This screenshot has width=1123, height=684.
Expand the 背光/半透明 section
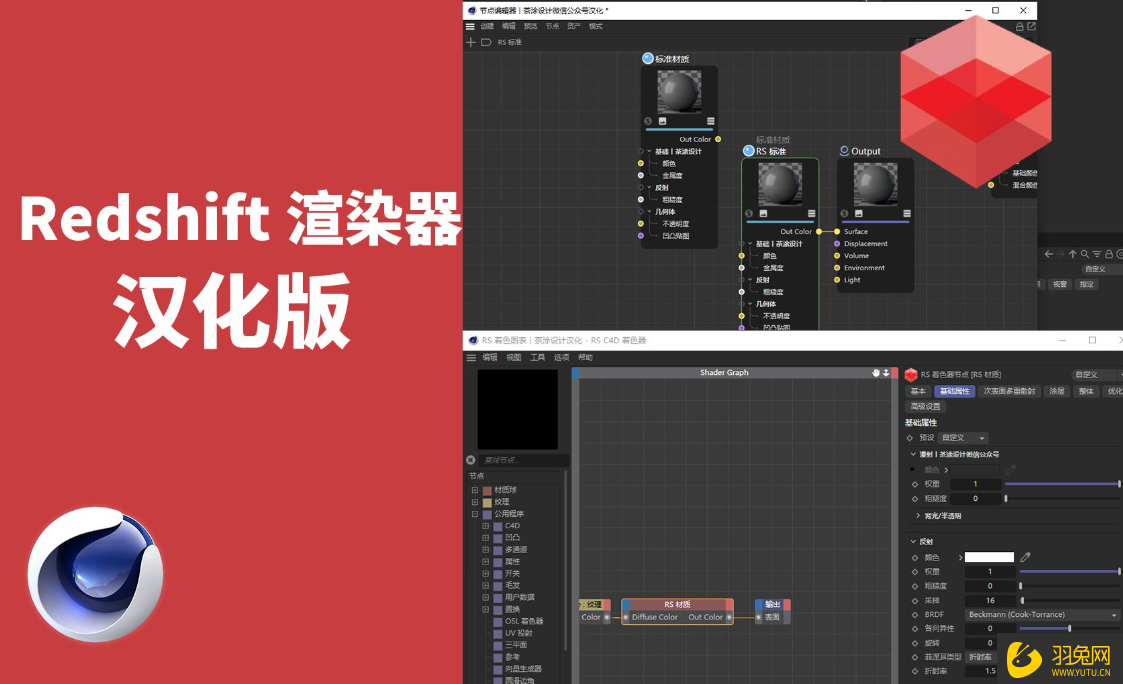918,516
